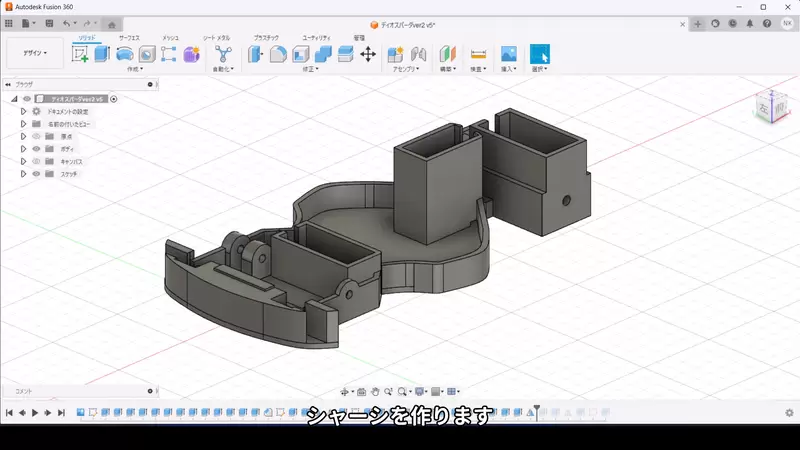
Task: Play the timeline history
Action: click(x=35, y=413)
